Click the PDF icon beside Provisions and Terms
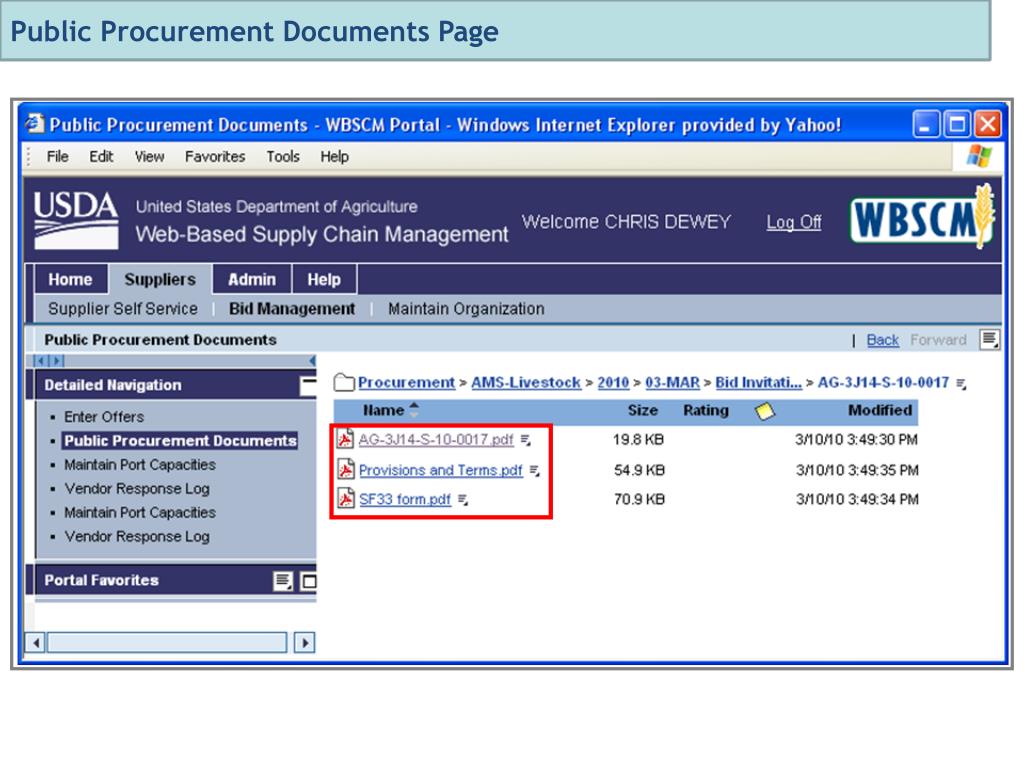 pyautogui.click(x=346, y=470)
